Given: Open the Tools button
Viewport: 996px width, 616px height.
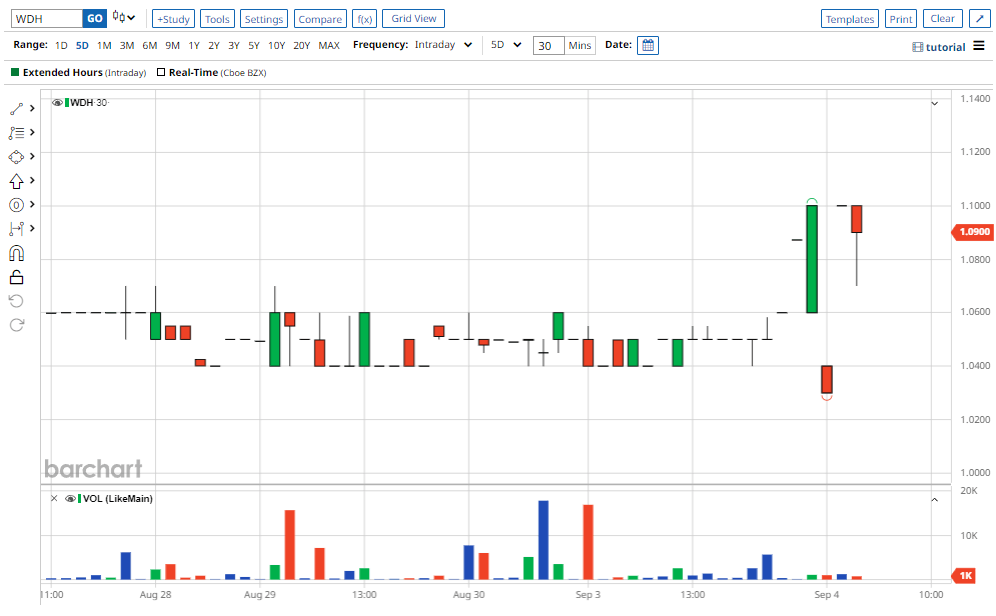Looking at the screenshot, I should (217, 19).
